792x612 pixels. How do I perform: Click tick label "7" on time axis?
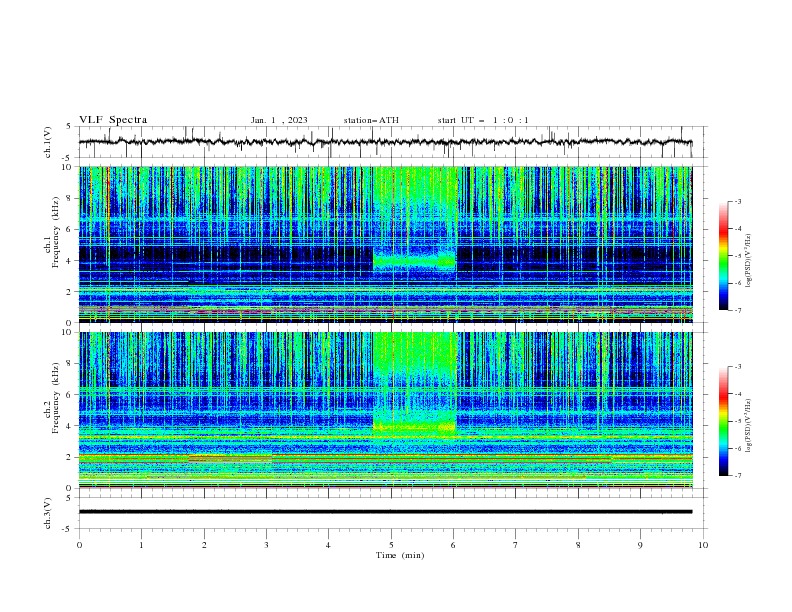[516, 545]
